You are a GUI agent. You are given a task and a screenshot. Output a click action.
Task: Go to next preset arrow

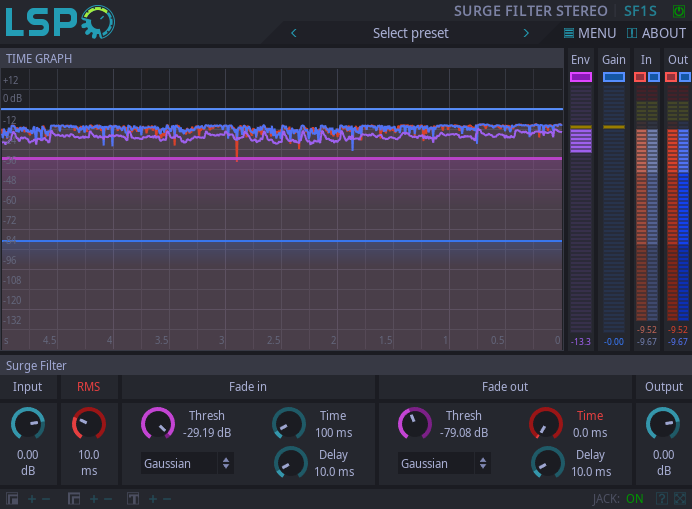526,33
